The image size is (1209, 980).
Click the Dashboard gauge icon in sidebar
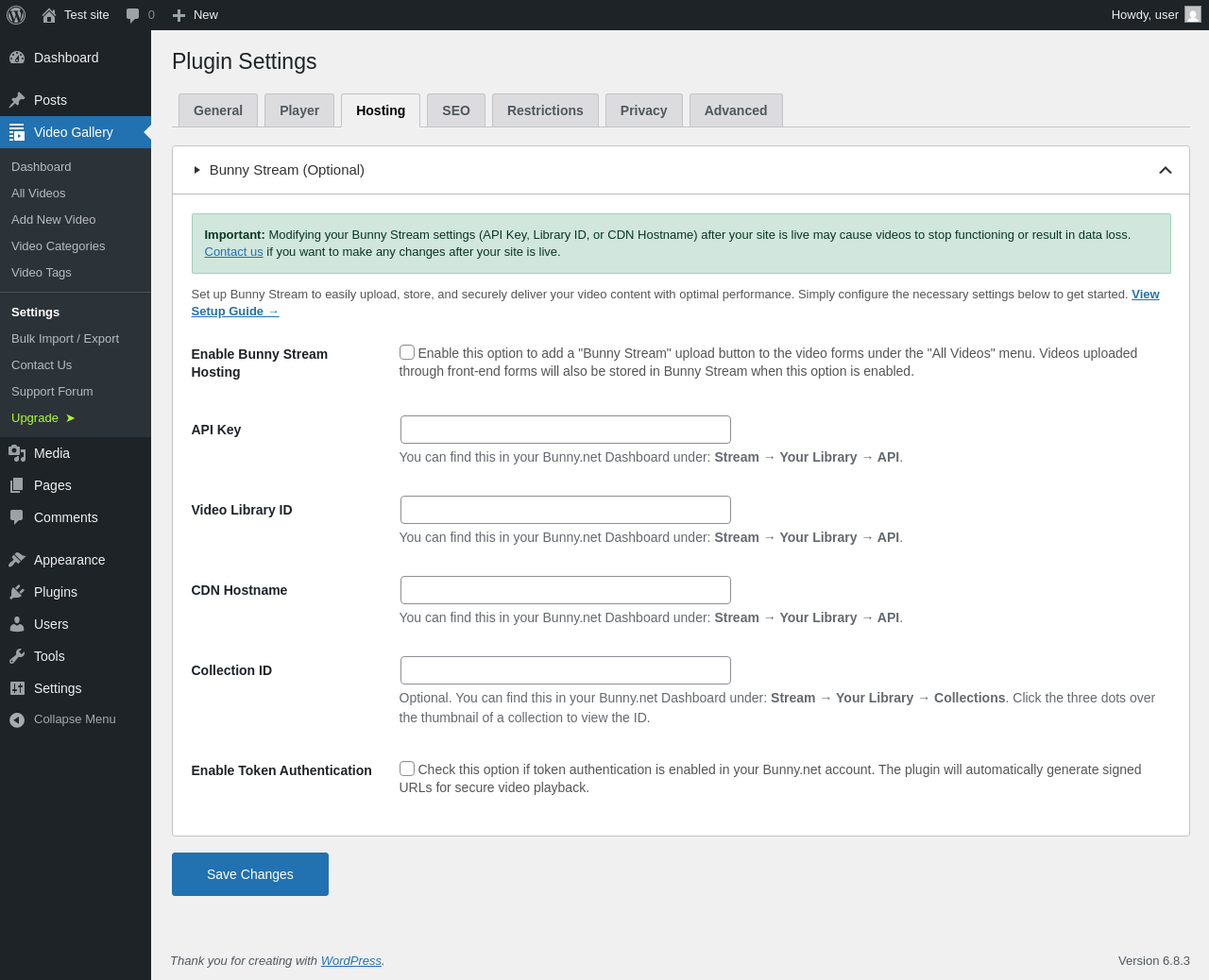point(17,58)
